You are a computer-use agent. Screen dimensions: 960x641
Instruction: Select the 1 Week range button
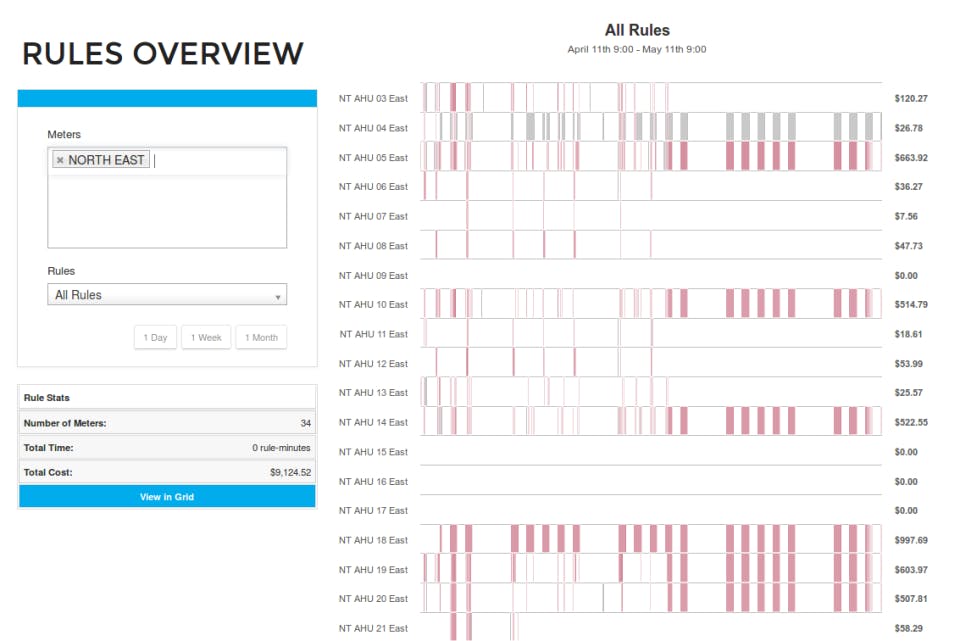(x=206, y=337)
